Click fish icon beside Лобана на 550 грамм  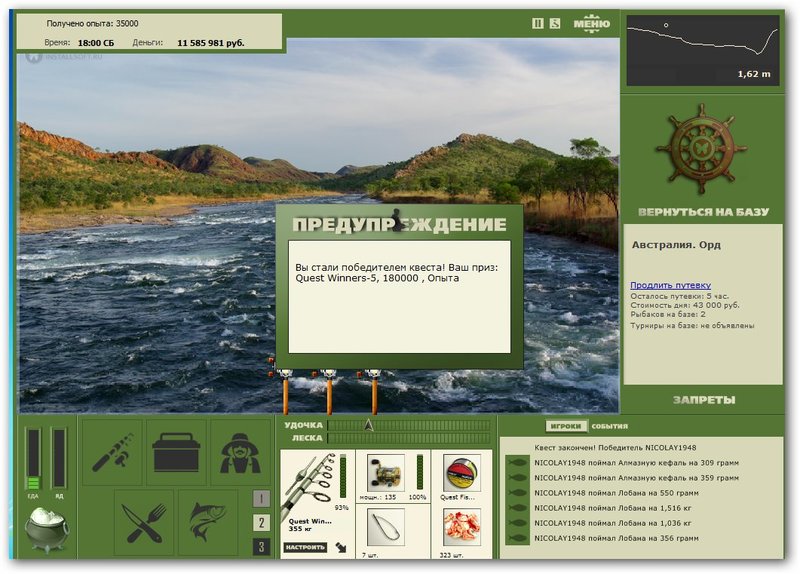click(x=517, y=493)
